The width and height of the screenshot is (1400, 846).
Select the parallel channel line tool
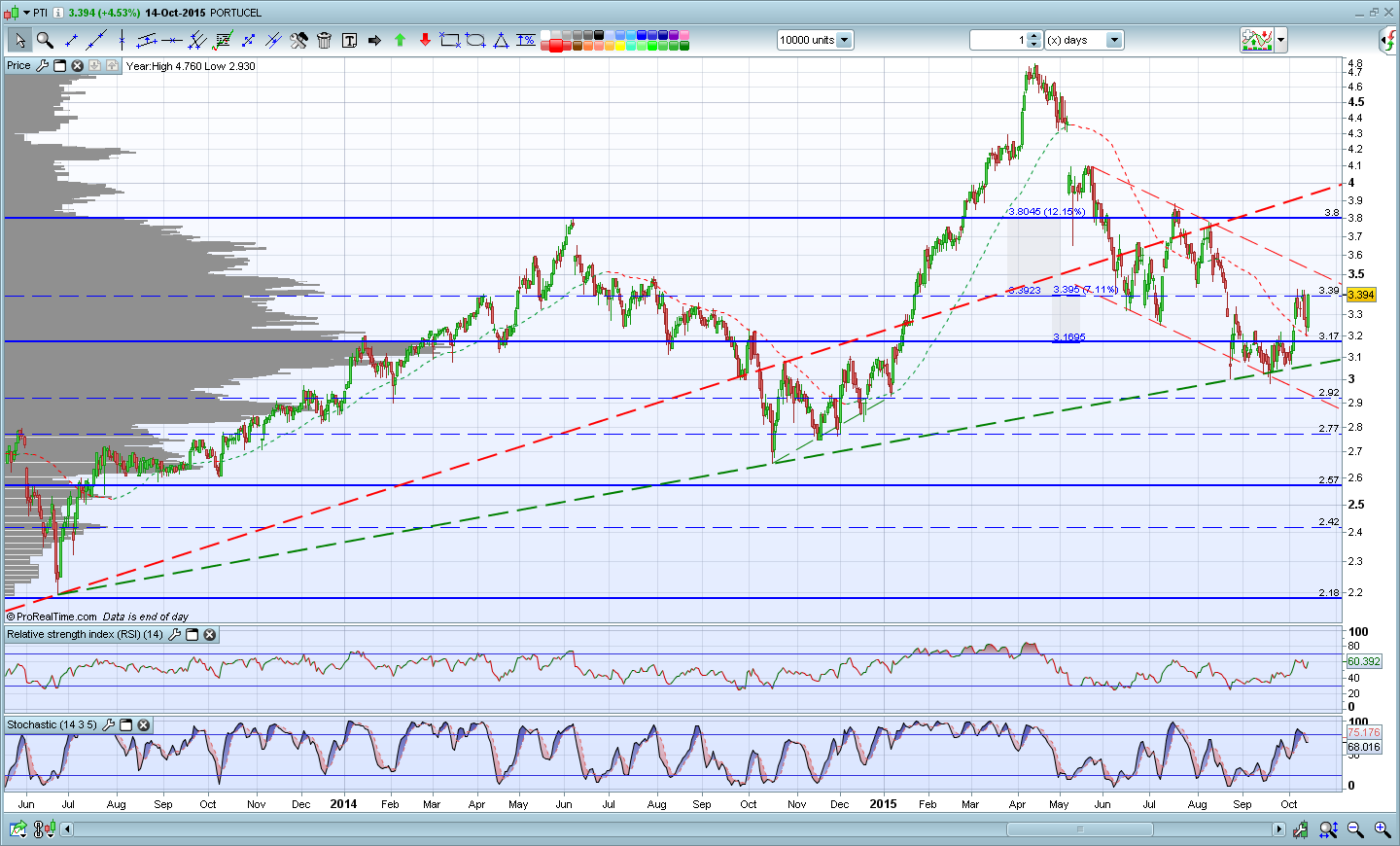147,40
